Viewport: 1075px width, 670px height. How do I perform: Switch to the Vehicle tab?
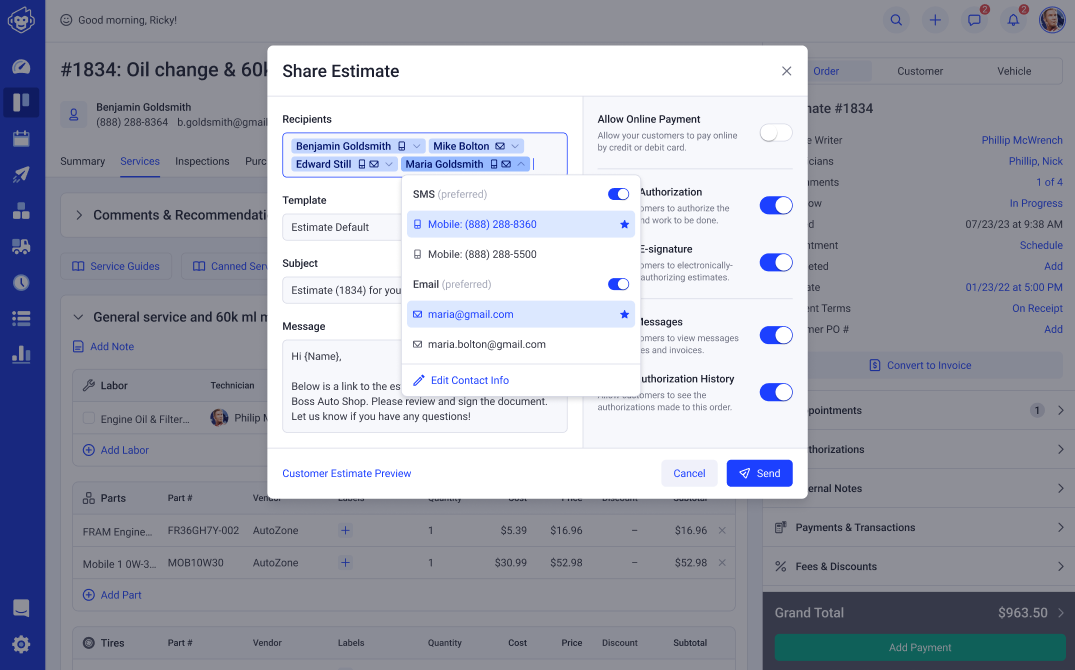pyautogui.click(x=1014, y=71)
